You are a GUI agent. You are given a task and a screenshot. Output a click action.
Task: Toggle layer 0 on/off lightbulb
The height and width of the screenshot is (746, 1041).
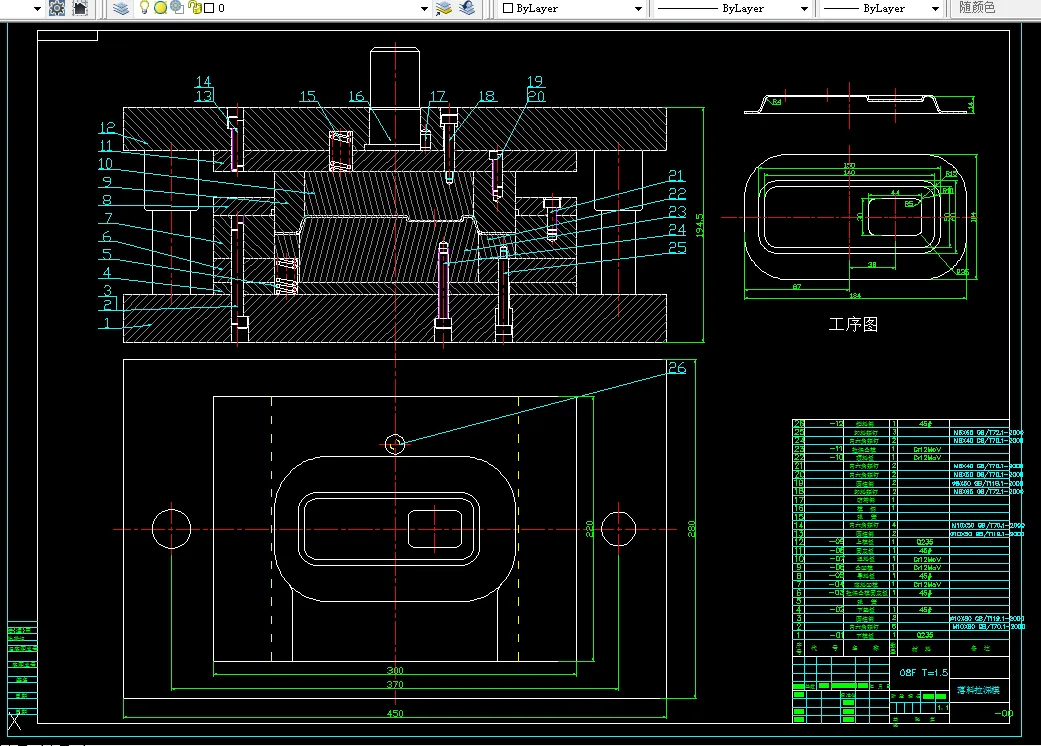point(145,8)
